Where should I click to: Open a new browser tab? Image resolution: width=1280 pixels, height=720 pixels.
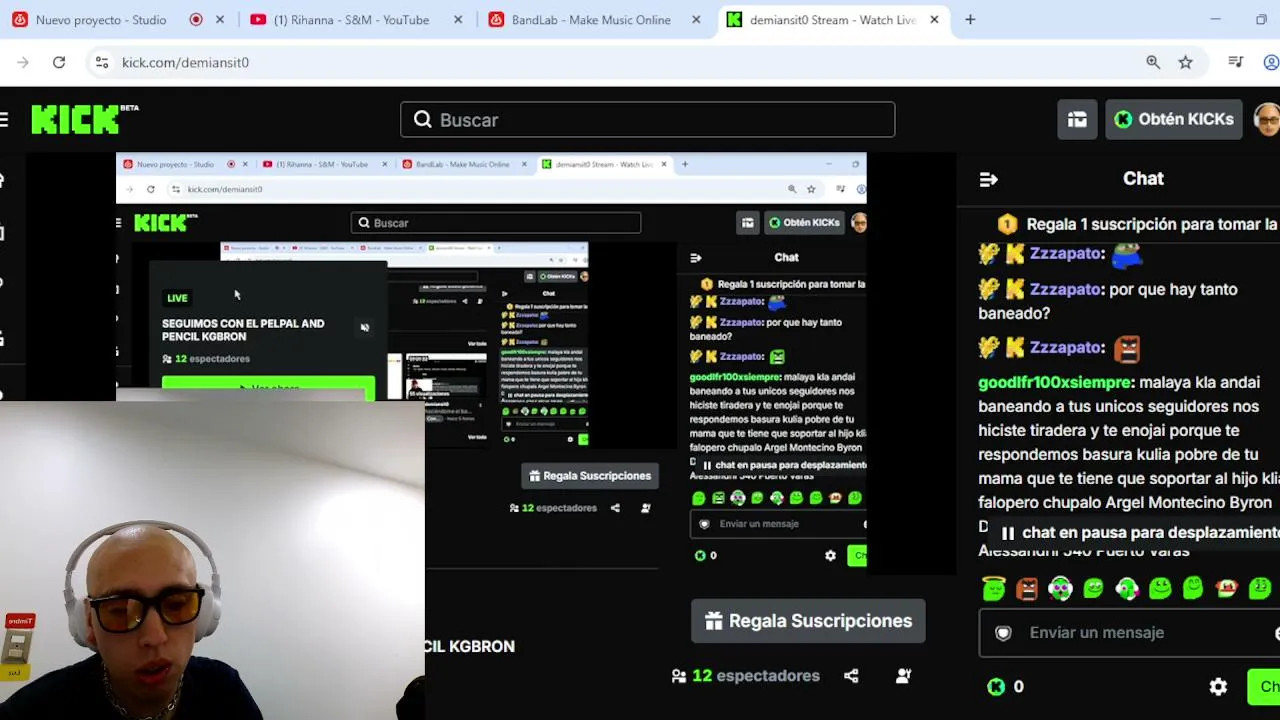pyautogui.click(x=970, y=20)
